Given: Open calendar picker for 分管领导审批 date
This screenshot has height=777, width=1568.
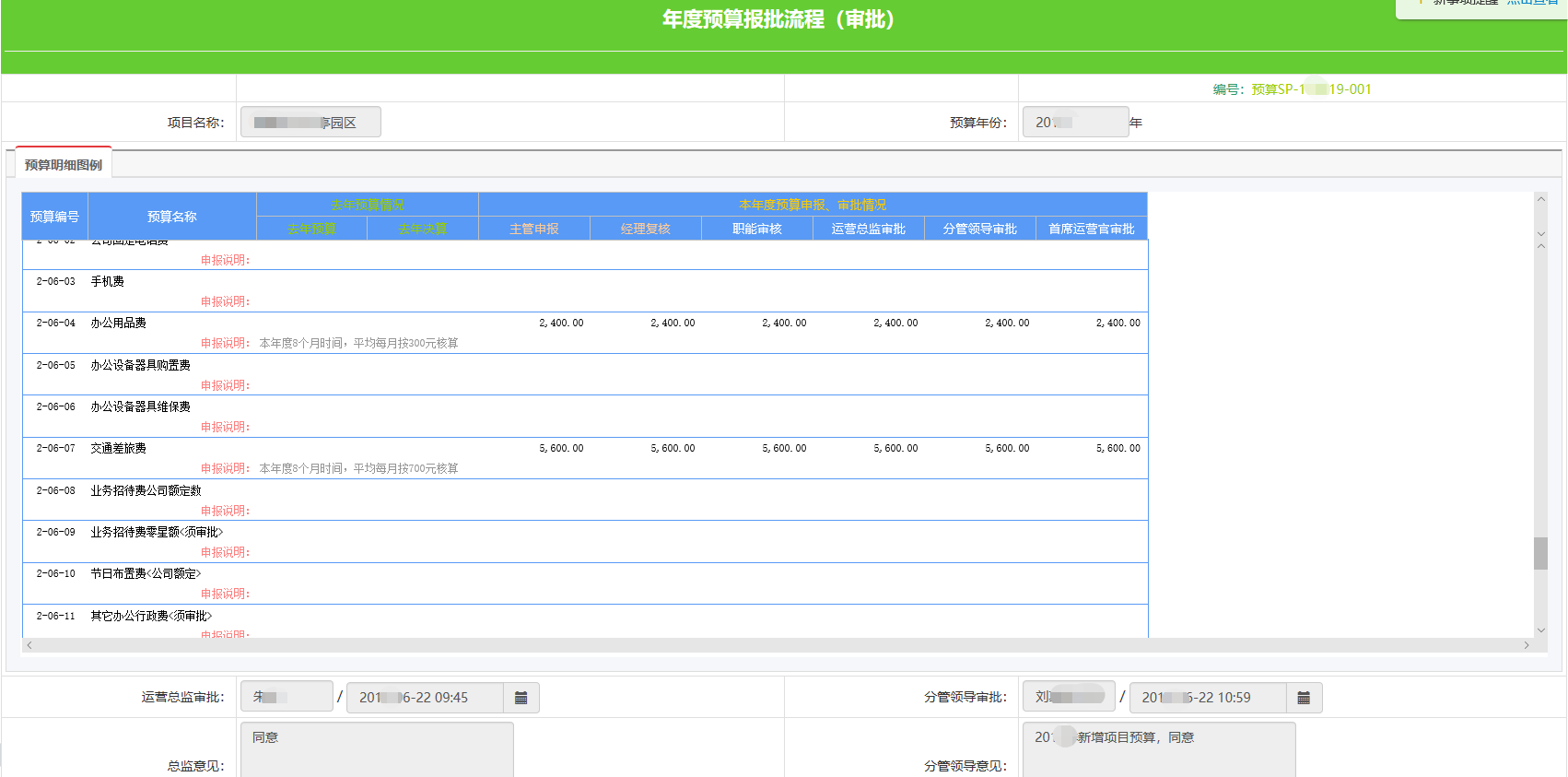Looking at the screenshot, I should point(1304,698).
